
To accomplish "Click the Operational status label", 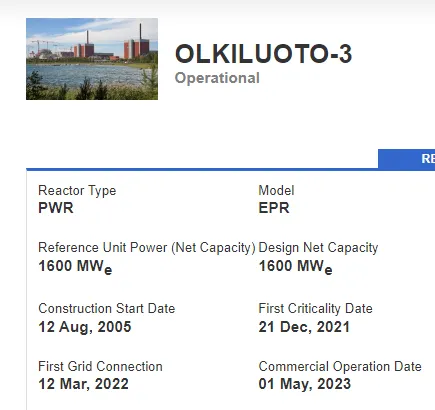I will coord(217,78).
